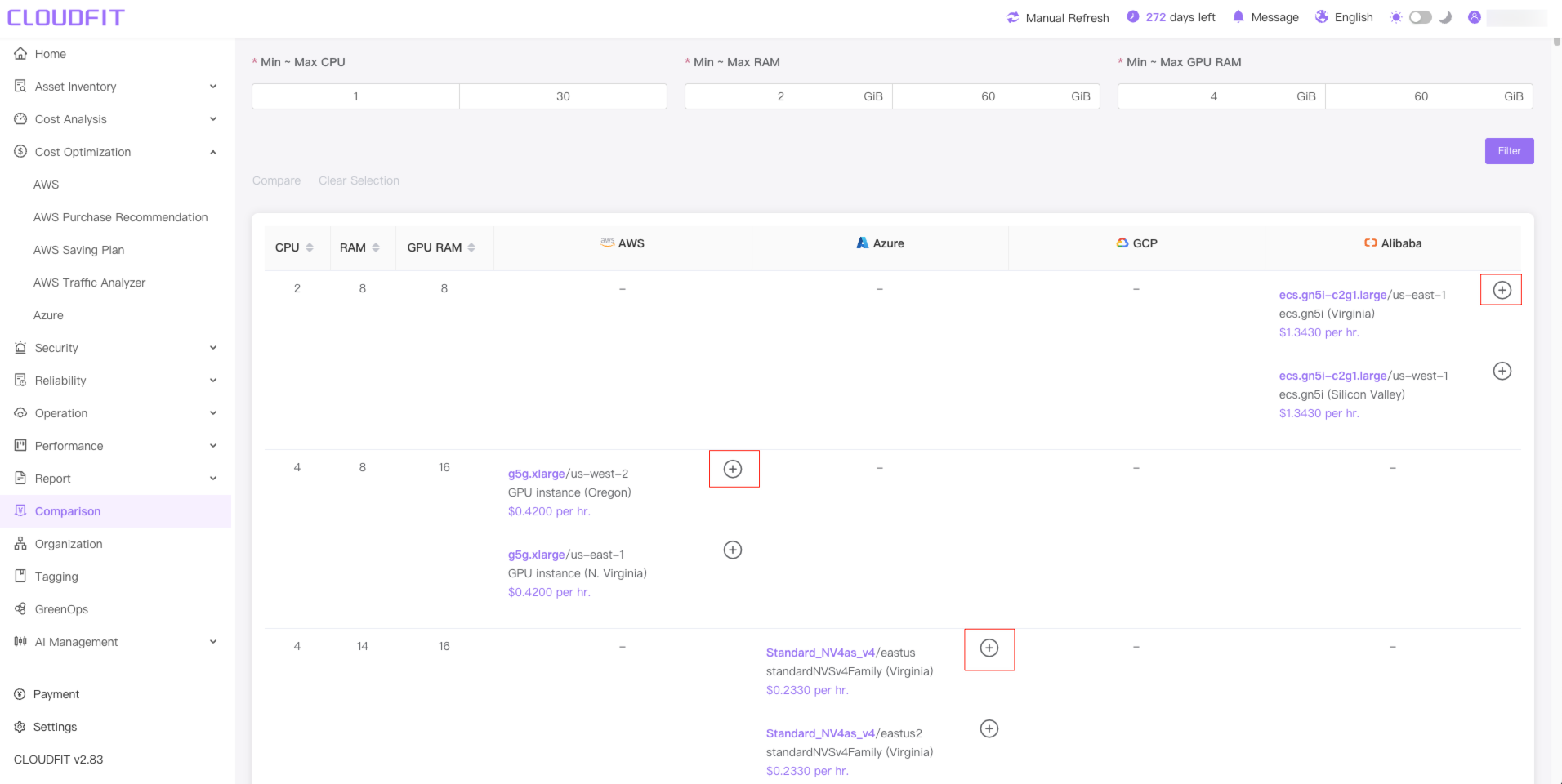Click the Settings gear icon

20,727
